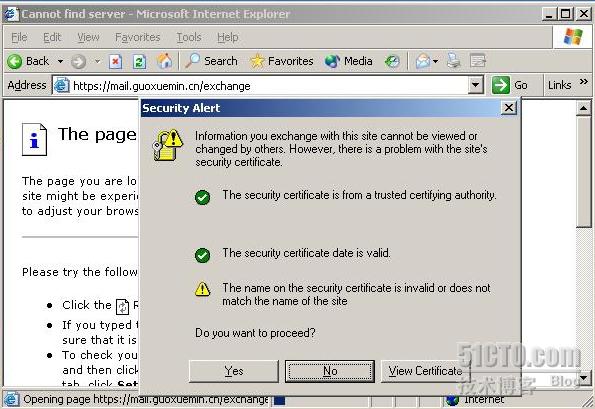595x409 pixels.
Task: Go to the Home page icon
Action: coord(164,61)
